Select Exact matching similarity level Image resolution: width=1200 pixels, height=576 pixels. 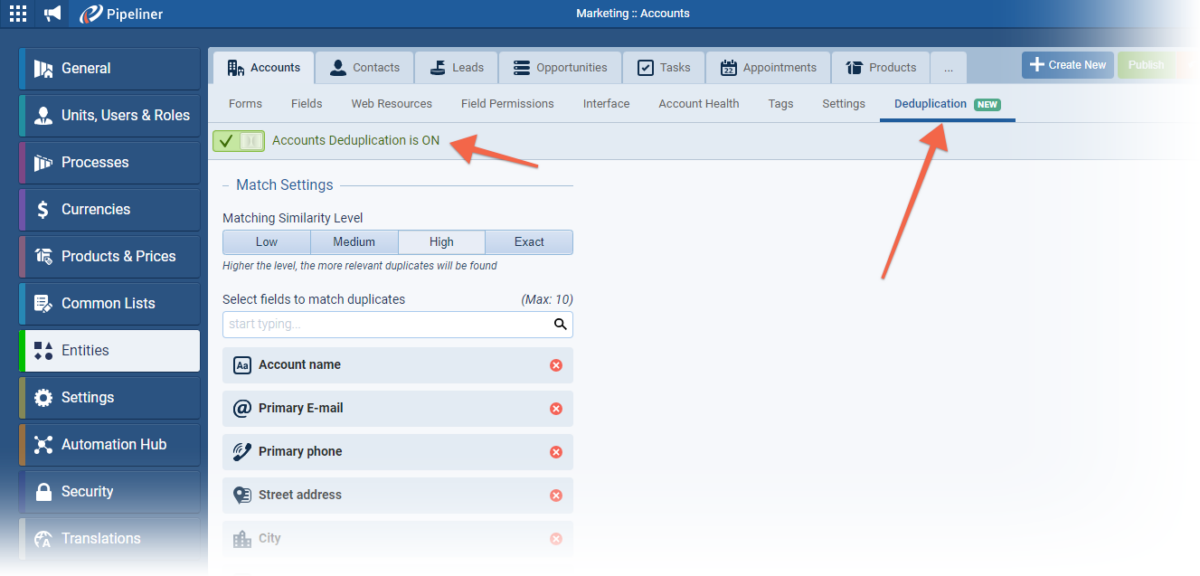pos(529,242)
